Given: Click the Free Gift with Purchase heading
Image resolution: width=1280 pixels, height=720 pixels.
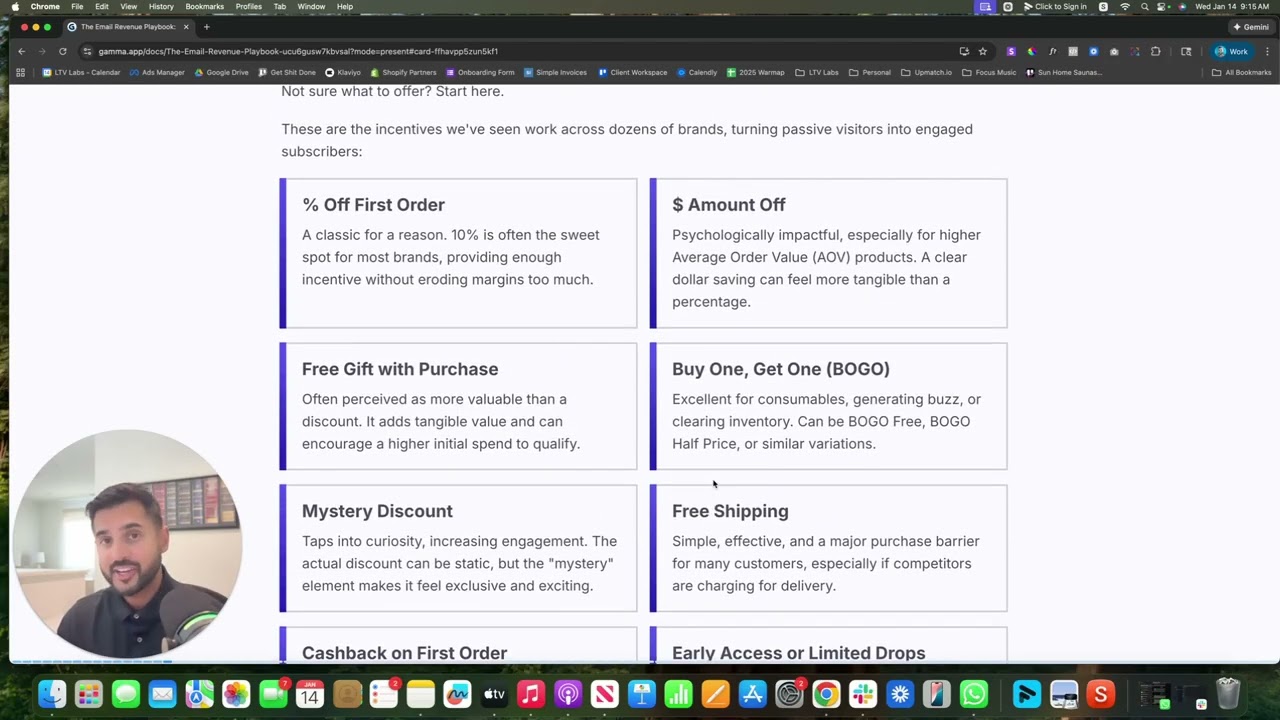Looking at the screenshot, I should coord(400,369).
